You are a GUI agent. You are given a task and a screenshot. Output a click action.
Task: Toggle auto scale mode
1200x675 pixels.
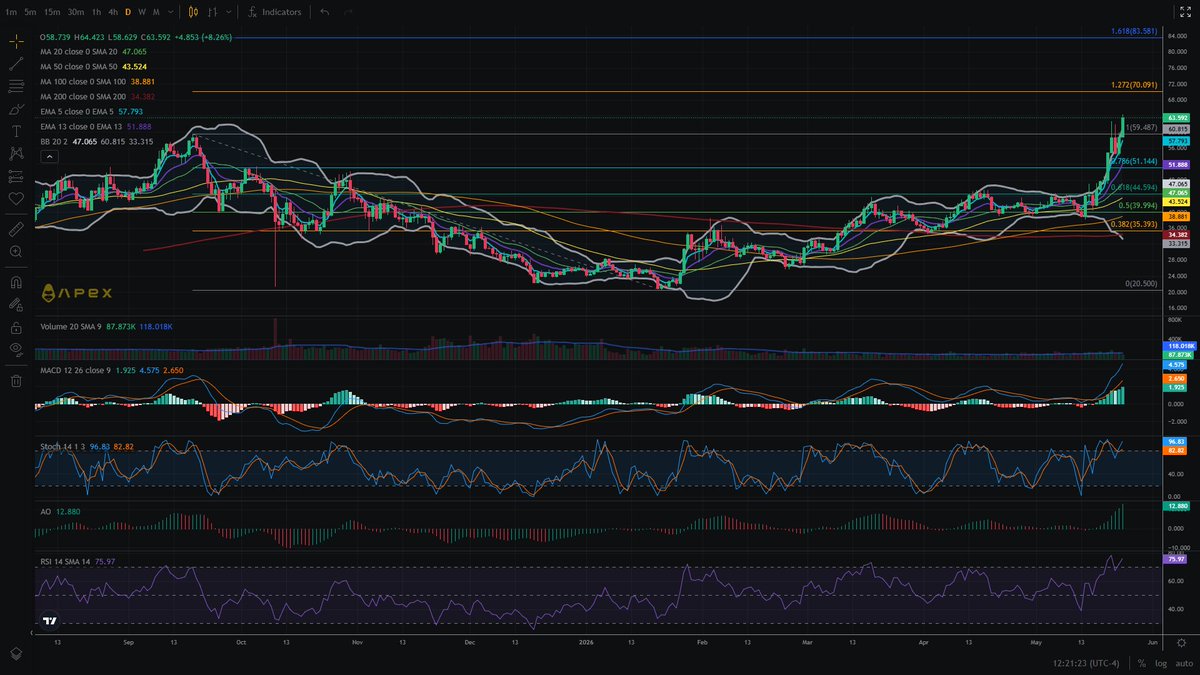click(1182, 662)
